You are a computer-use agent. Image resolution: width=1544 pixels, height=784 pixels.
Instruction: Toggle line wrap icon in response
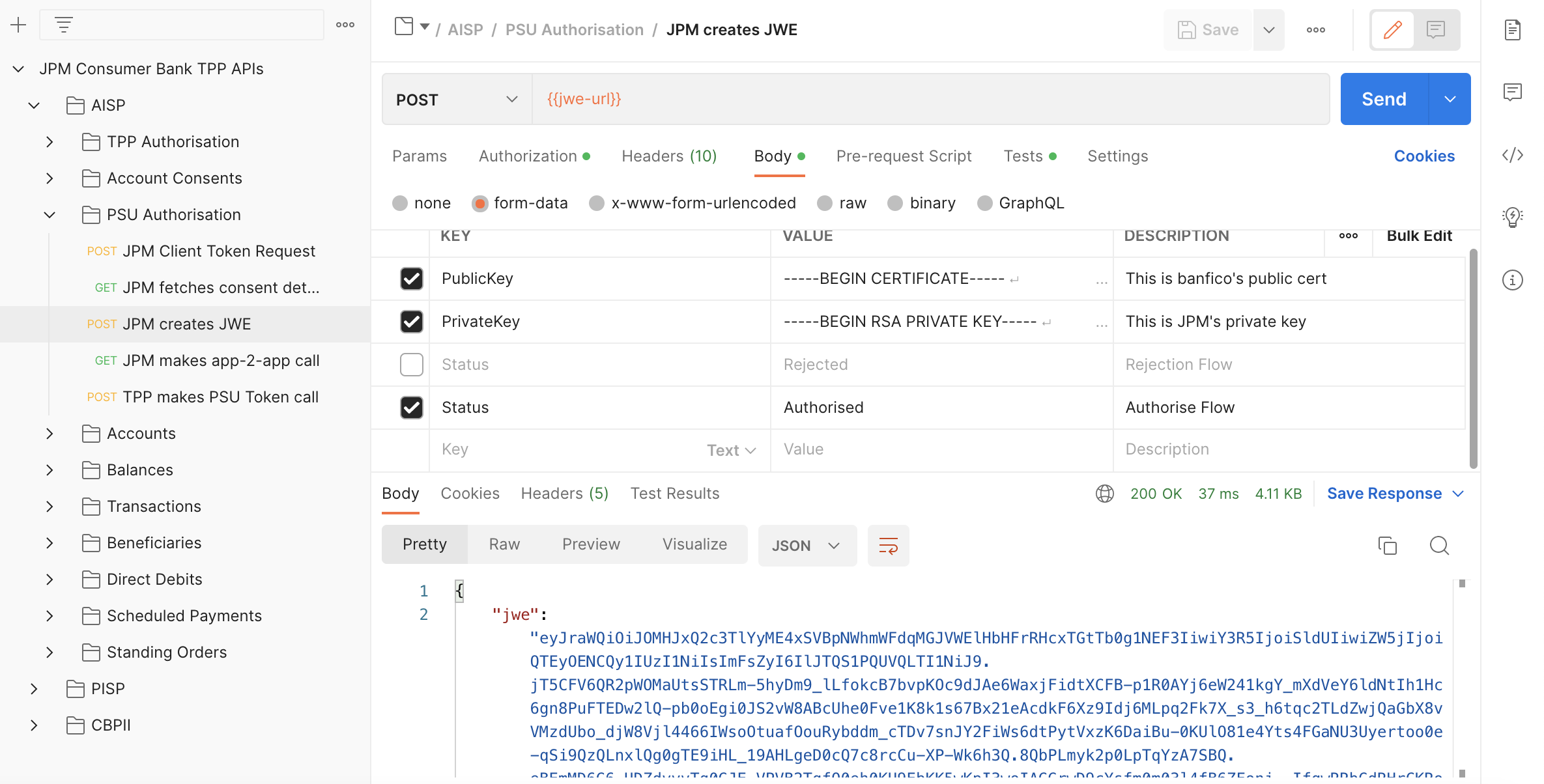[x=888, y=546]
